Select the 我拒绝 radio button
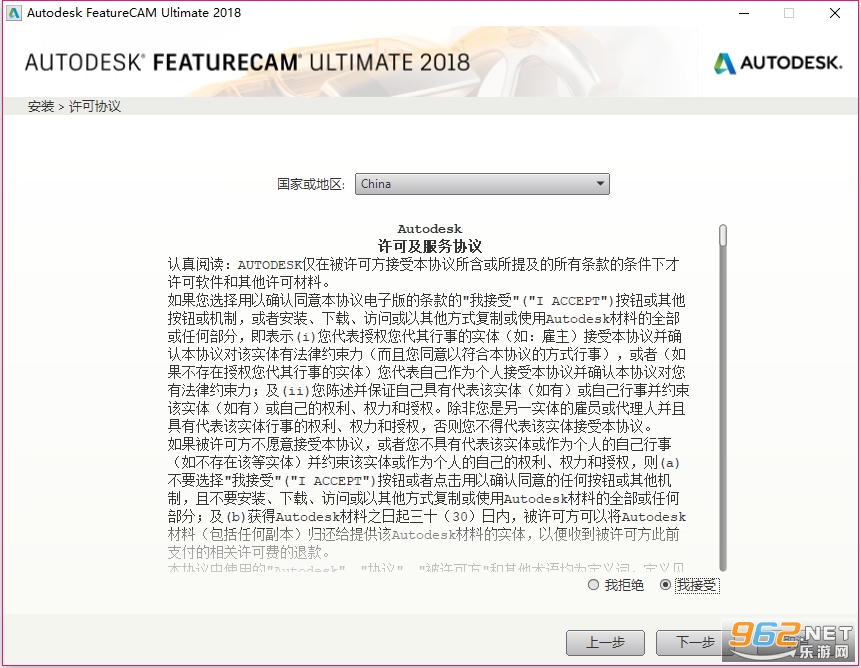The width and height of the screenshot is (861, 668). 593,585
